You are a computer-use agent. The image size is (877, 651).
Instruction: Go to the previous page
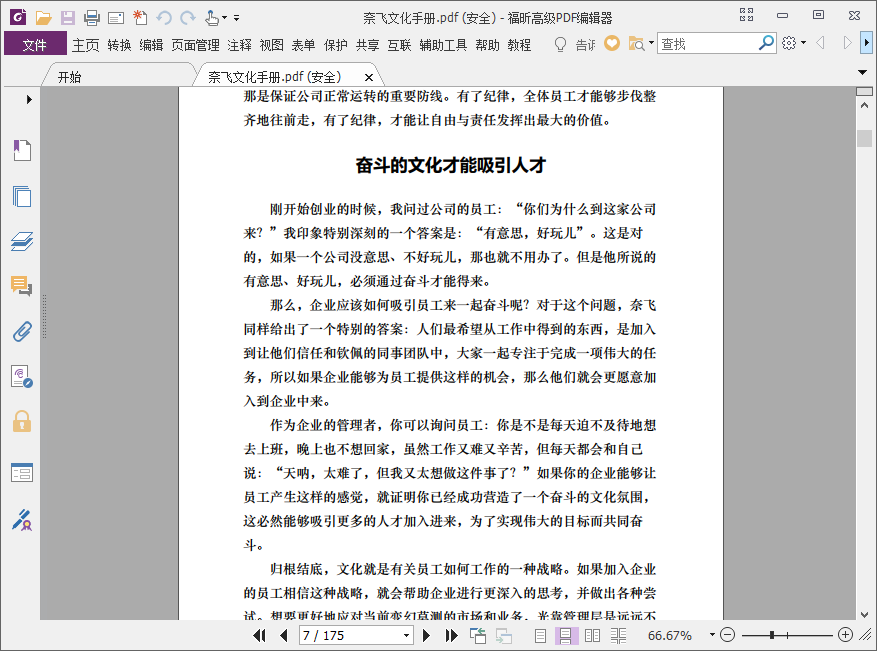284,635
